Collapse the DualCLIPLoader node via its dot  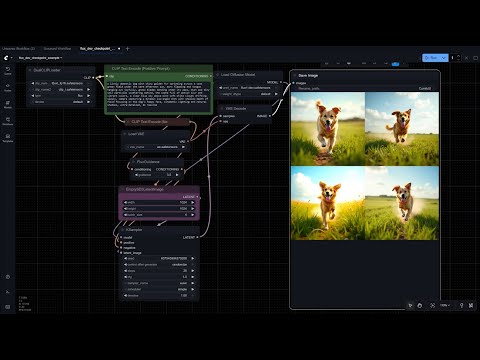(x=30, y=70)
